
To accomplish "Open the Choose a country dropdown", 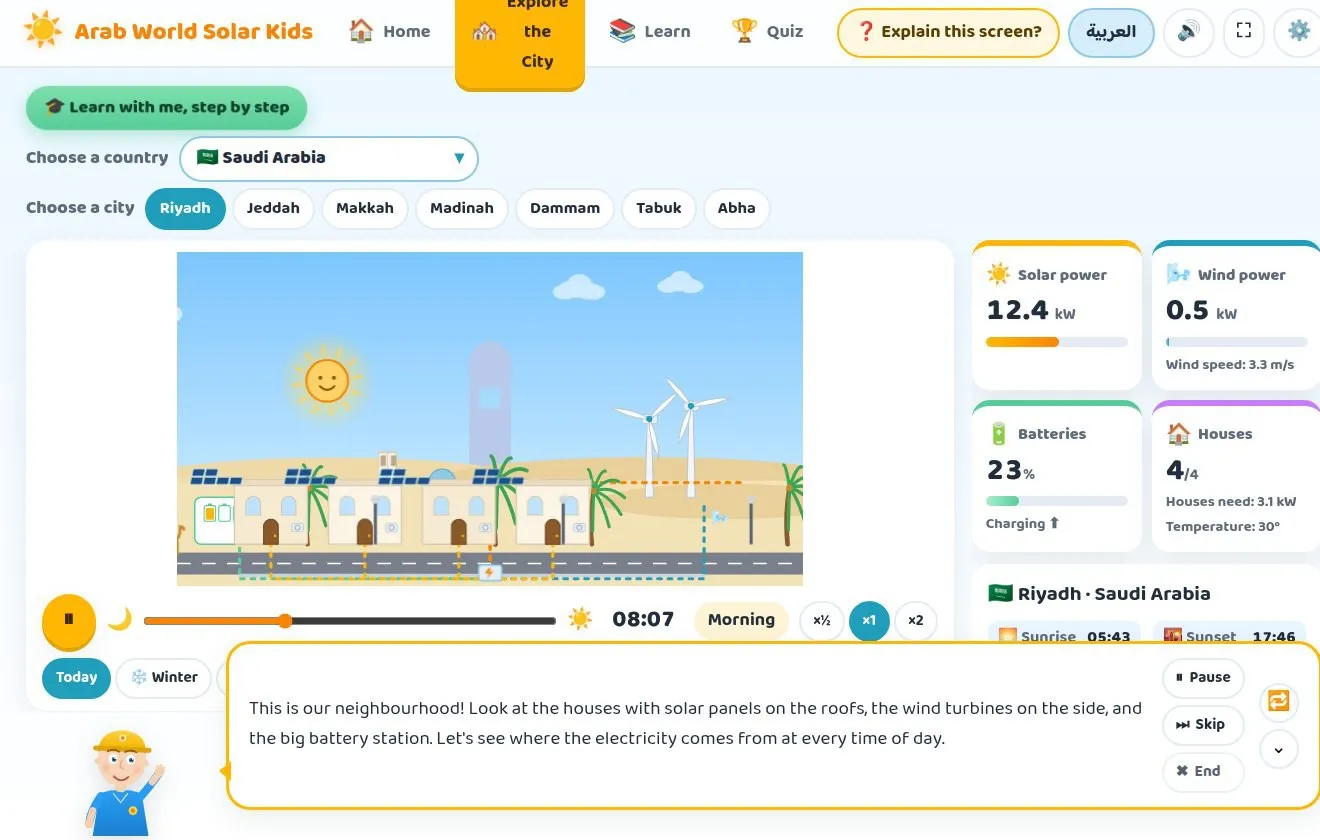I will [329, 158].
